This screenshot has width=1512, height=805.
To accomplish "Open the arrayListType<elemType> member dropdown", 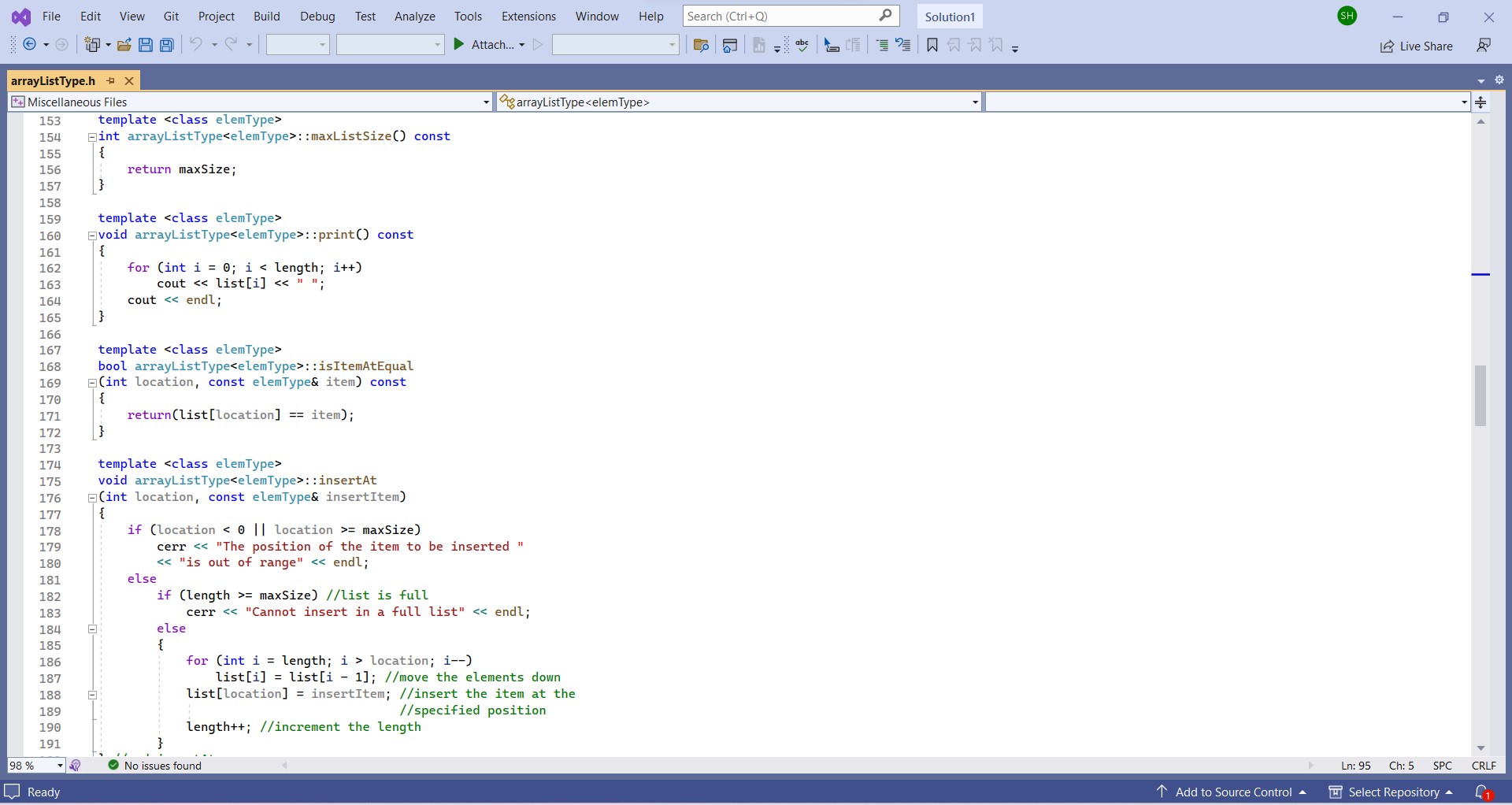I will point(974,102).
